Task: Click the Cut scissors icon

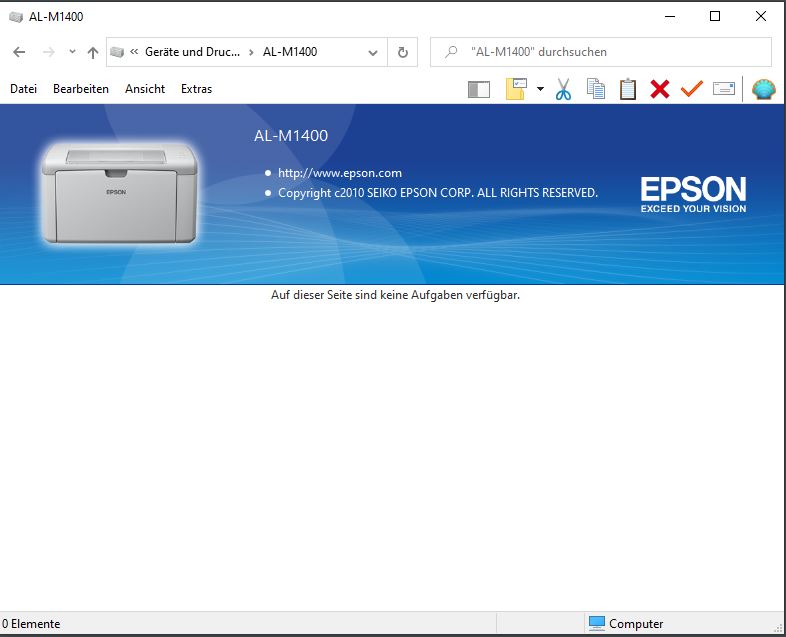Action: coord(563,89)
